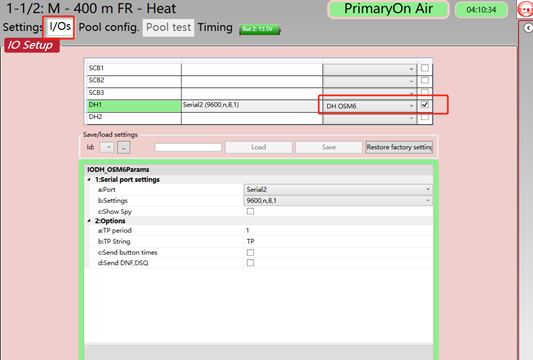533x360 pixels.
Task: Open the Port Serial2 dropdown
Action: (338, 190)
